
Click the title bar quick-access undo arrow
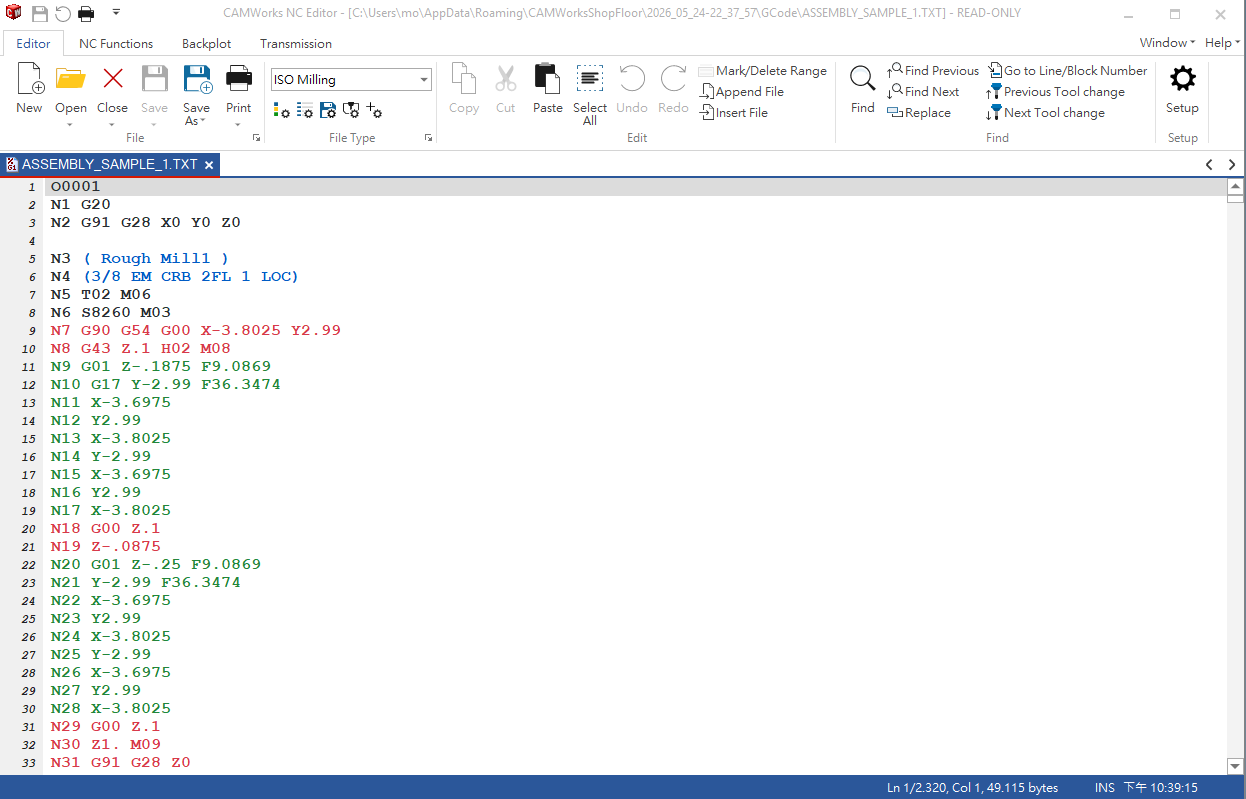coord(63,14)
